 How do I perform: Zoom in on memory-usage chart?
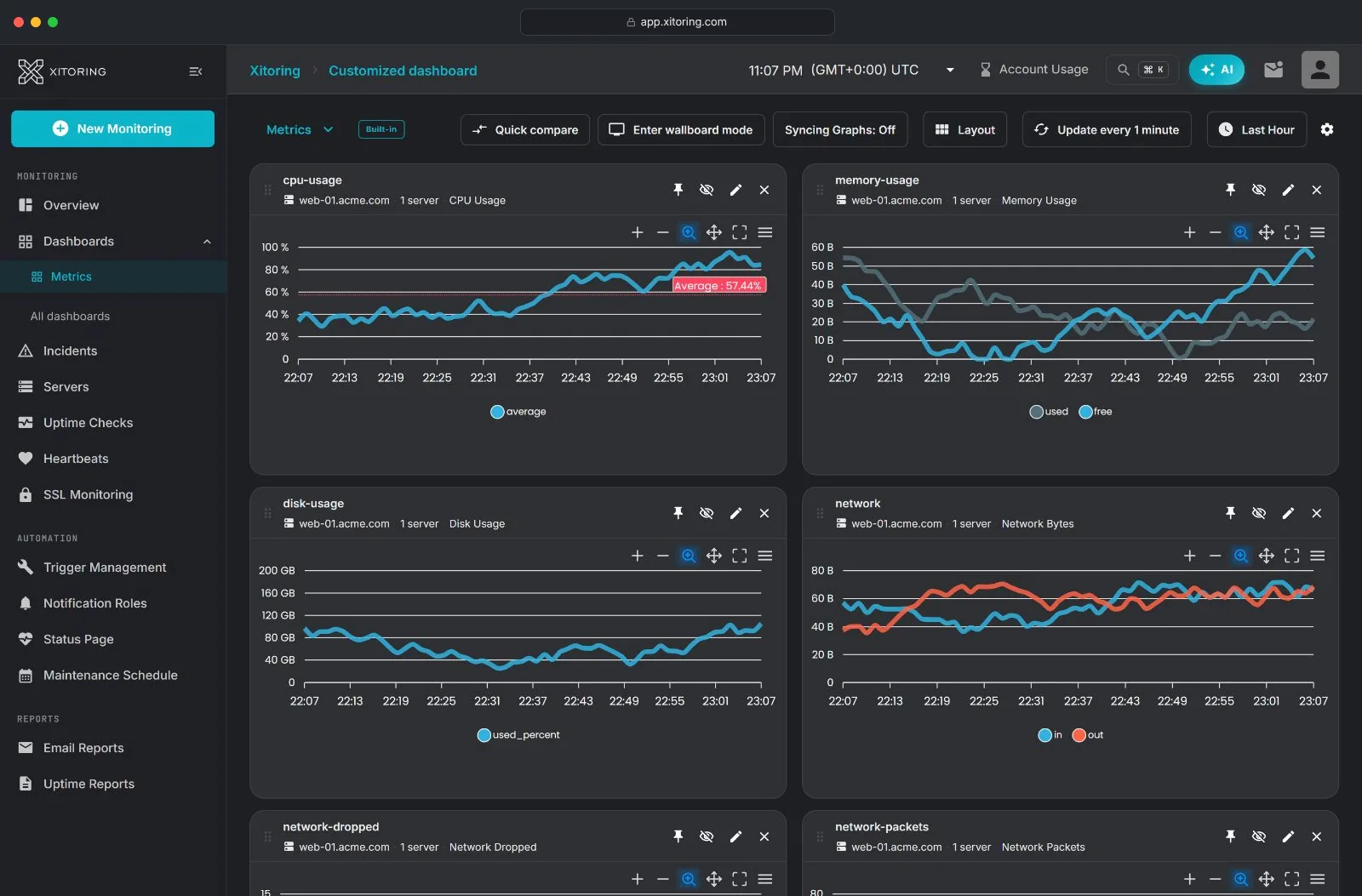[1189, 232]
